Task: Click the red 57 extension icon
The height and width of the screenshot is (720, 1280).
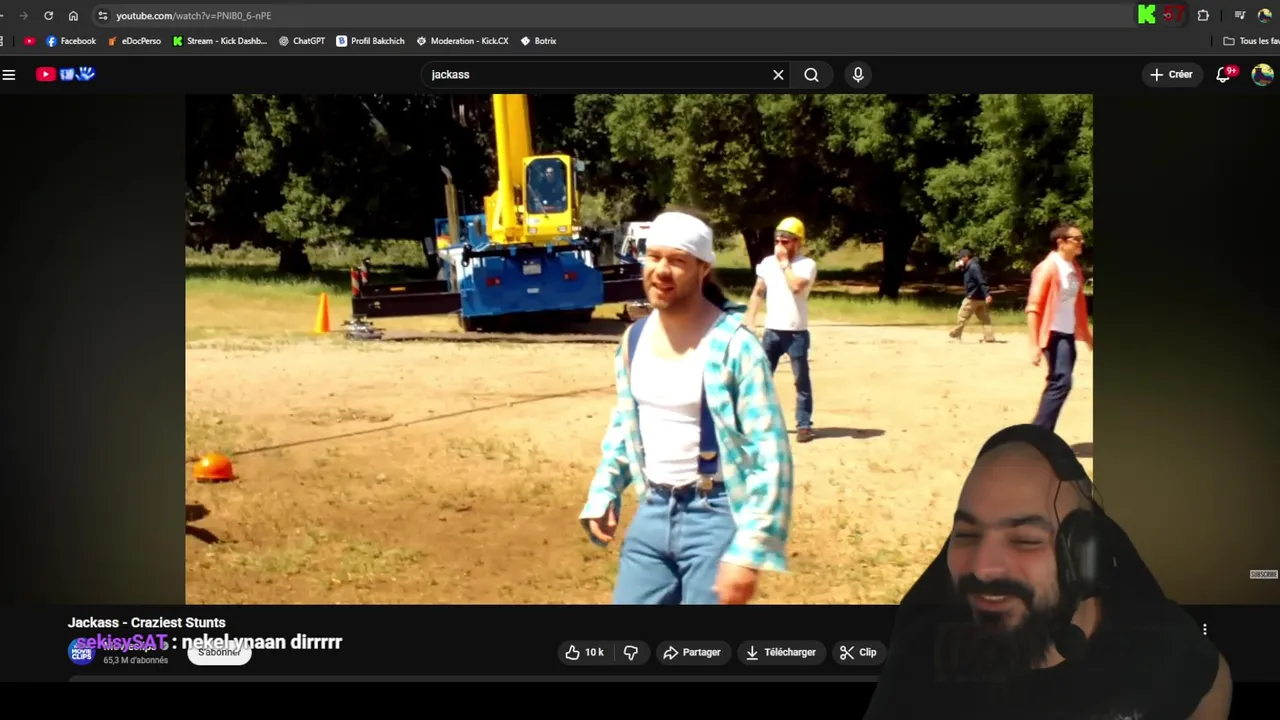Action: [x=1173, y=15]
